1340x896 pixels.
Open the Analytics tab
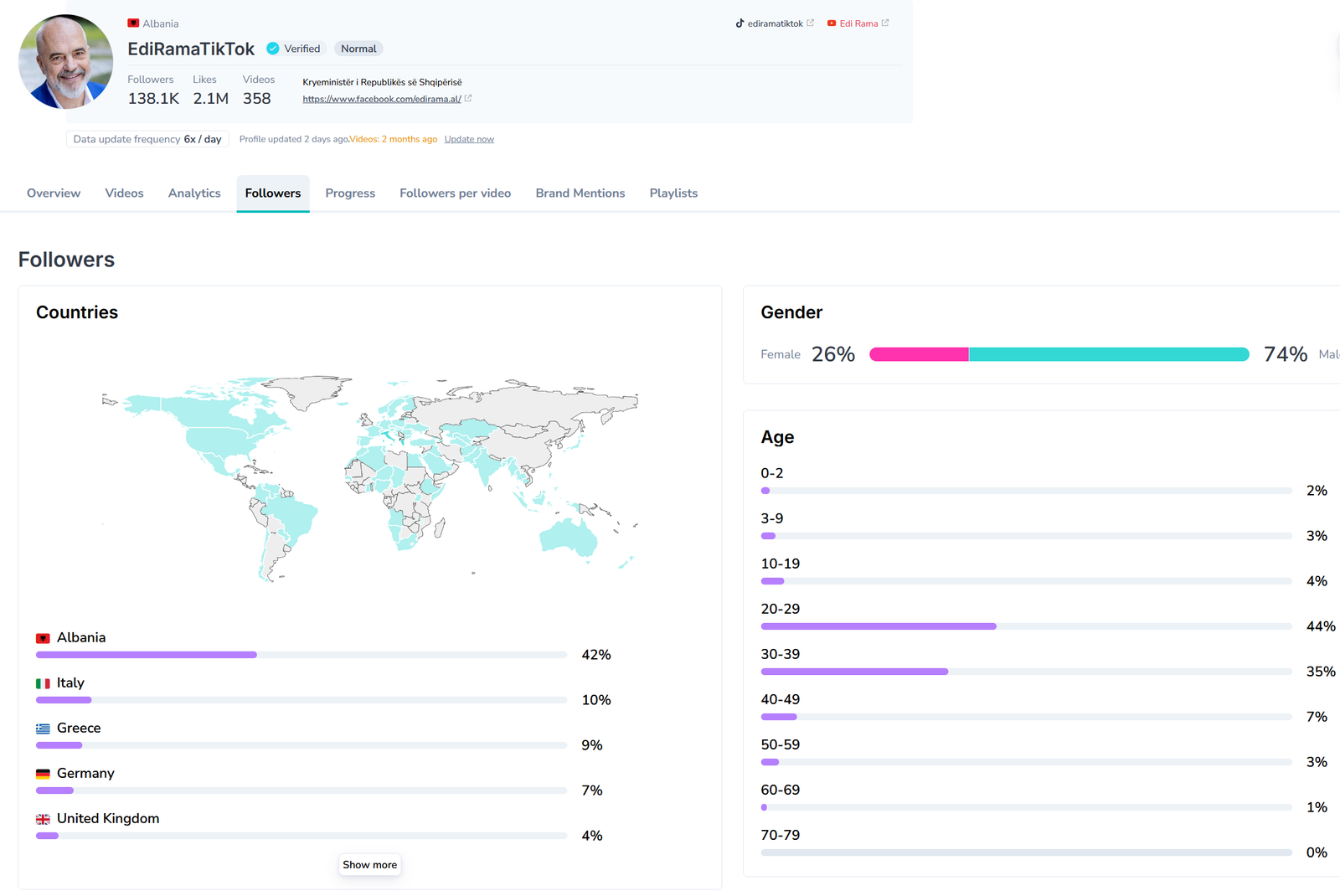[194, 193]
